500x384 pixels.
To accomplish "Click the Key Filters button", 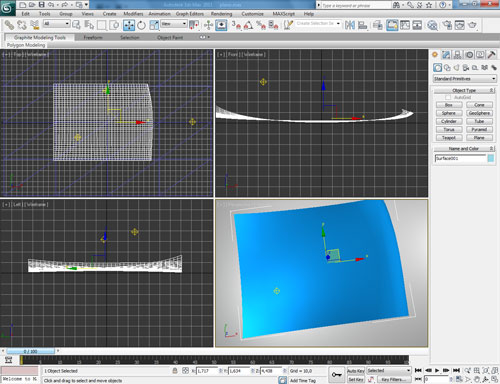I will (x=394, y=380).
